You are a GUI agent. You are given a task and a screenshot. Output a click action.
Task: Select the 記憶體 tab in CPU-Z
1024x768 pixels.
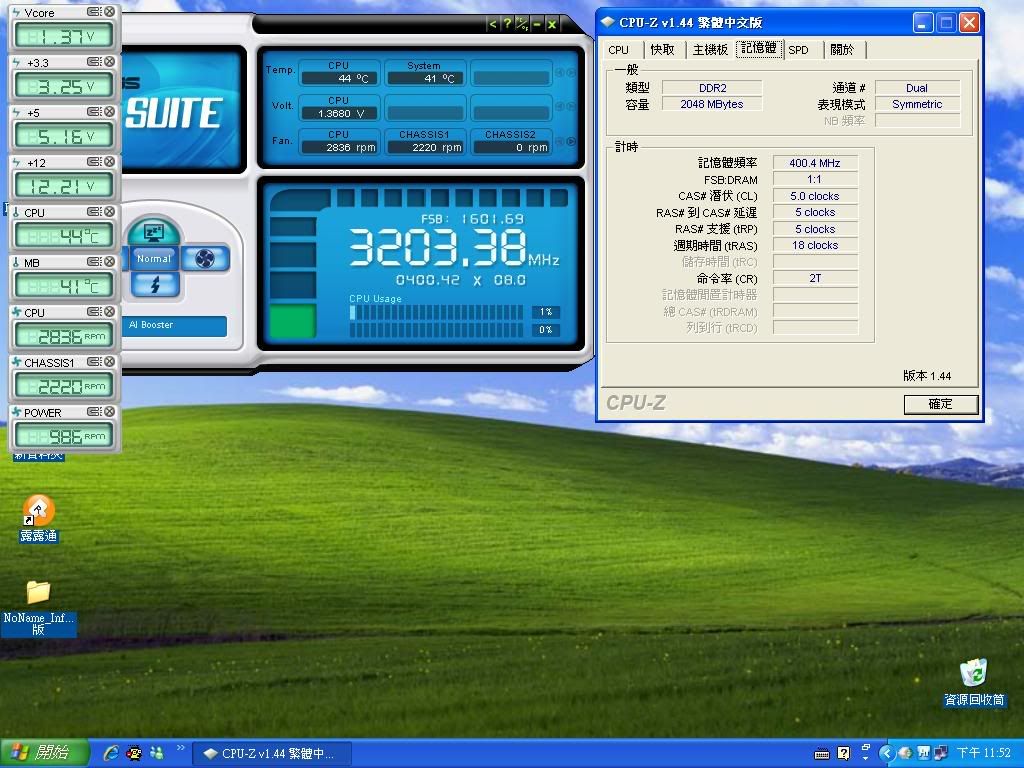[x=759, y=48]
